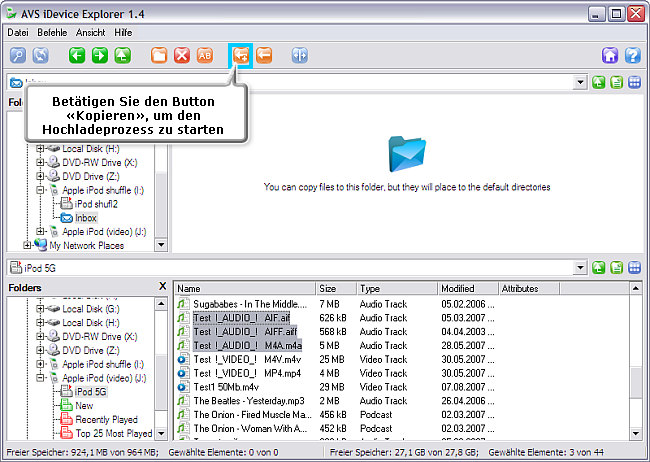
Task: Open the Datei menu
Action: click(18, 32)
